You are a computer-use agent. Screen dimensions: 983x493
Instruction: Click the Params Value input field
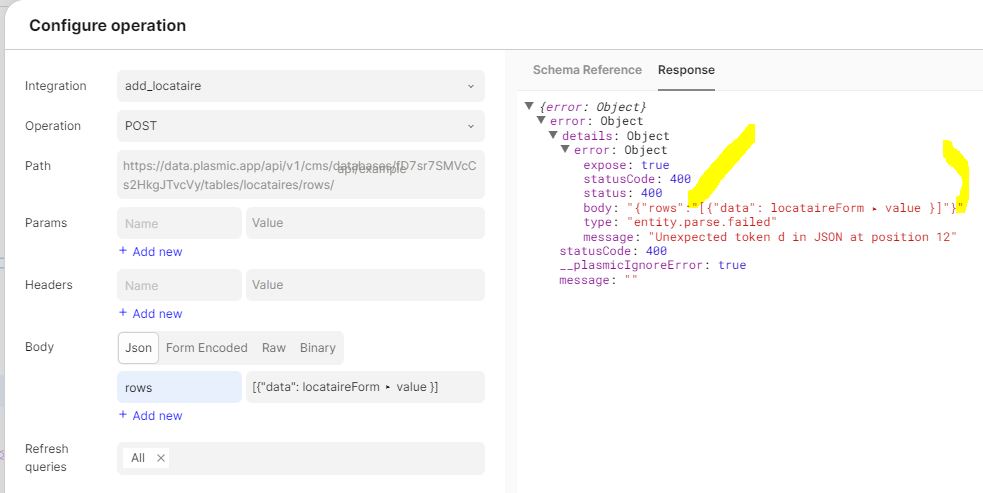364,223
